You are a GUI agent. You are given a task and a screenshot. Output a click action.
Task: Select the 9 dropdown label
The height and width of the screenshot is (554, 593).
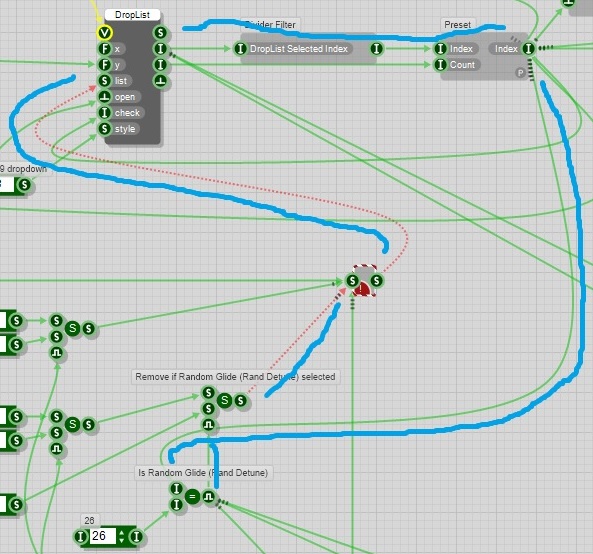[23, 169]
